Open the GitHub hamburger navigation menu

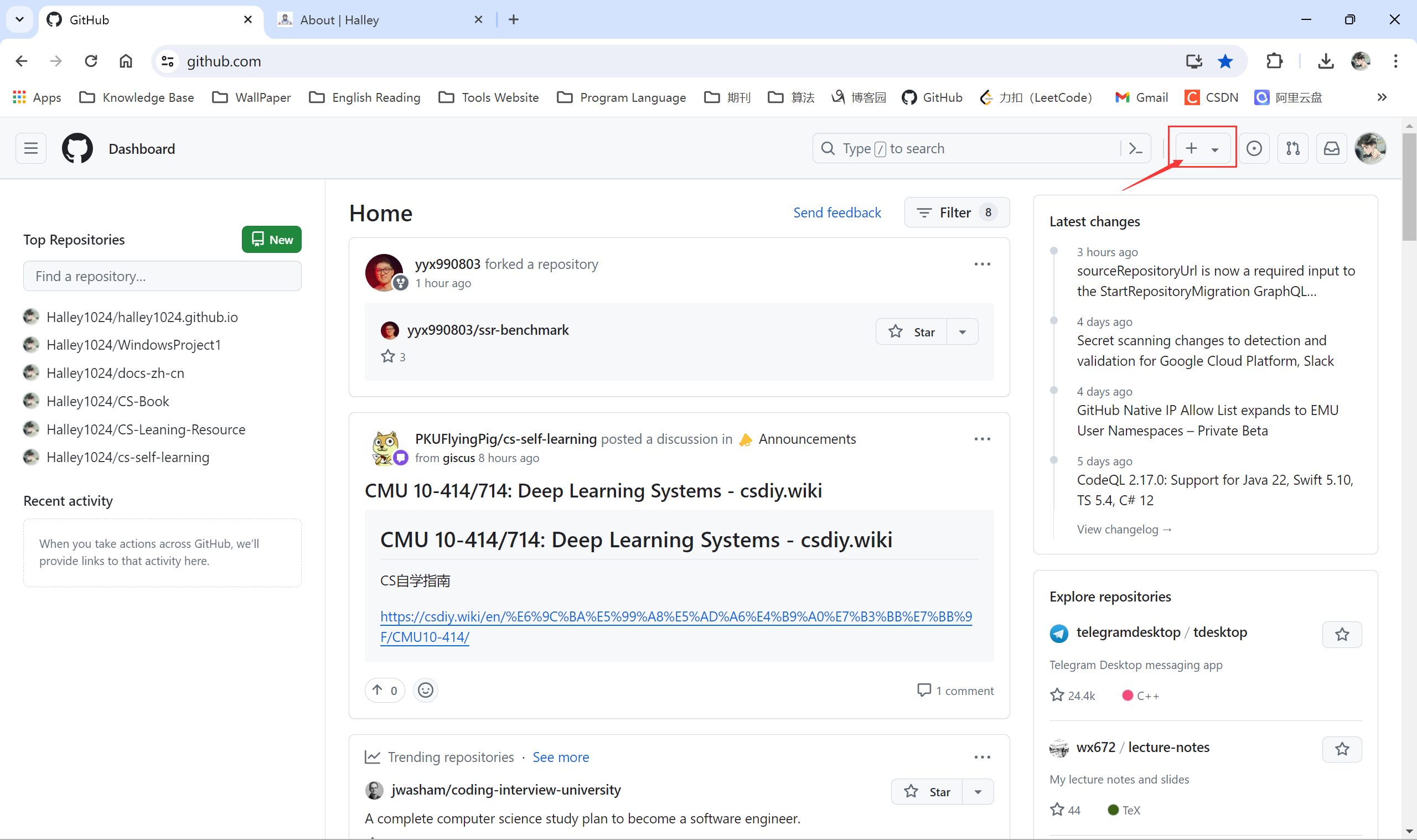point(30,148)
